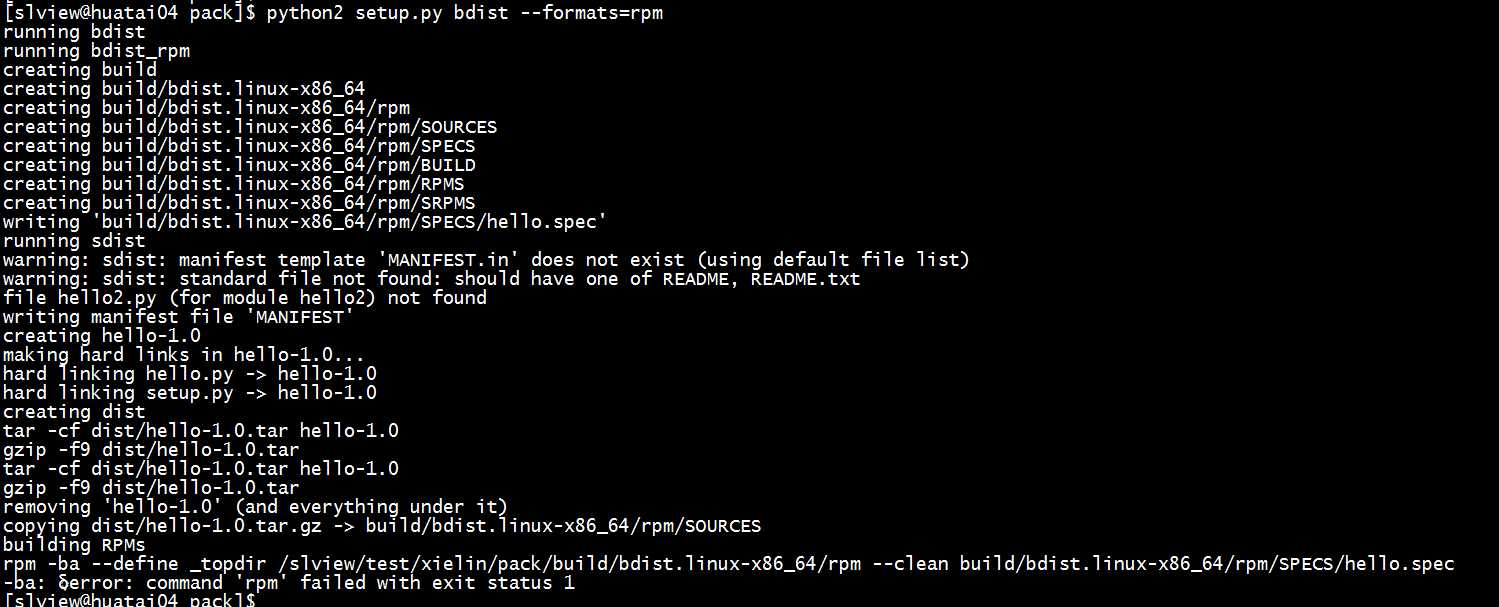Click the 'hard linking hello.py' line

tap(190, 374)
